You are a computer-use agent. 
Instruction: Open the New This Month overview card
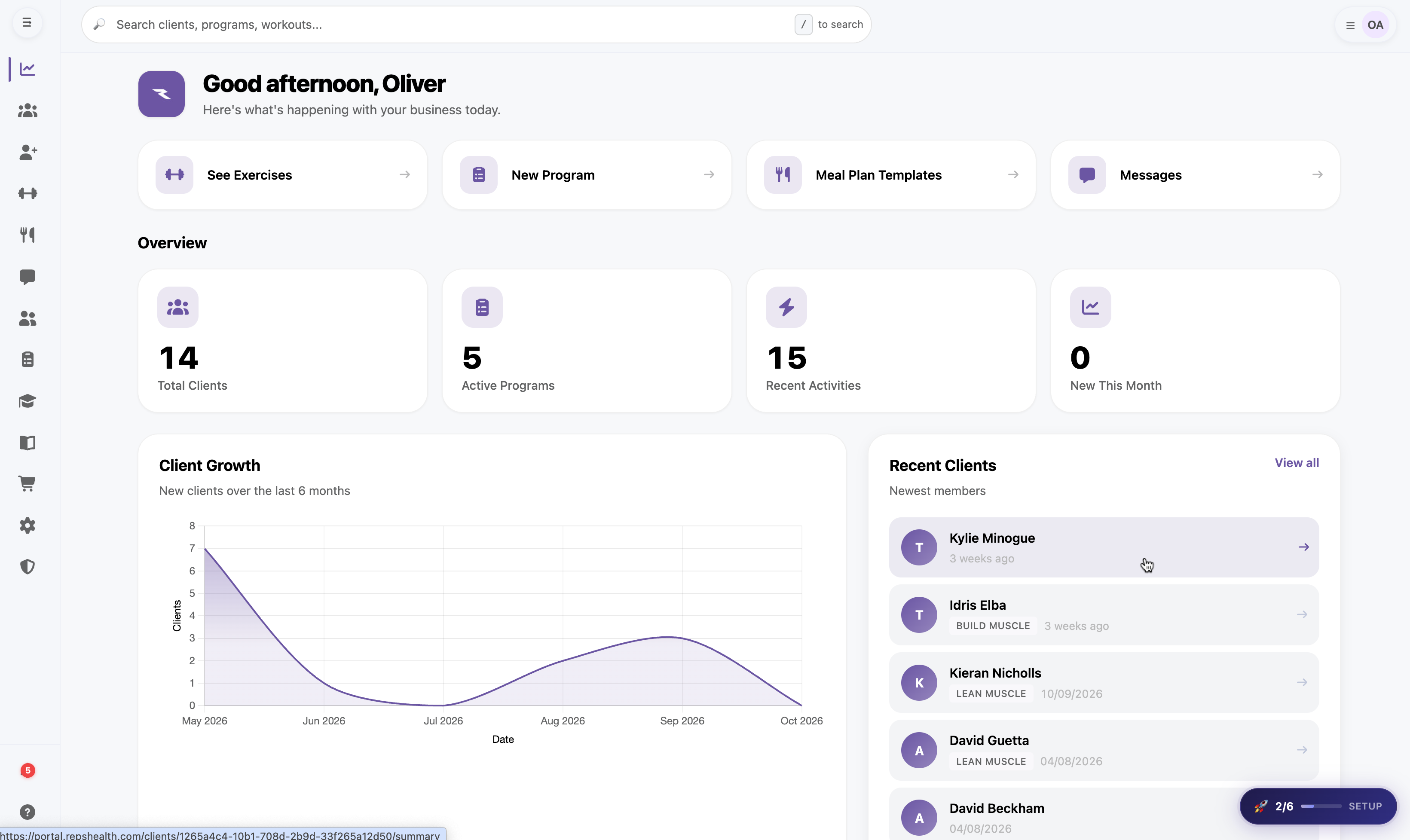(1195, 341)
